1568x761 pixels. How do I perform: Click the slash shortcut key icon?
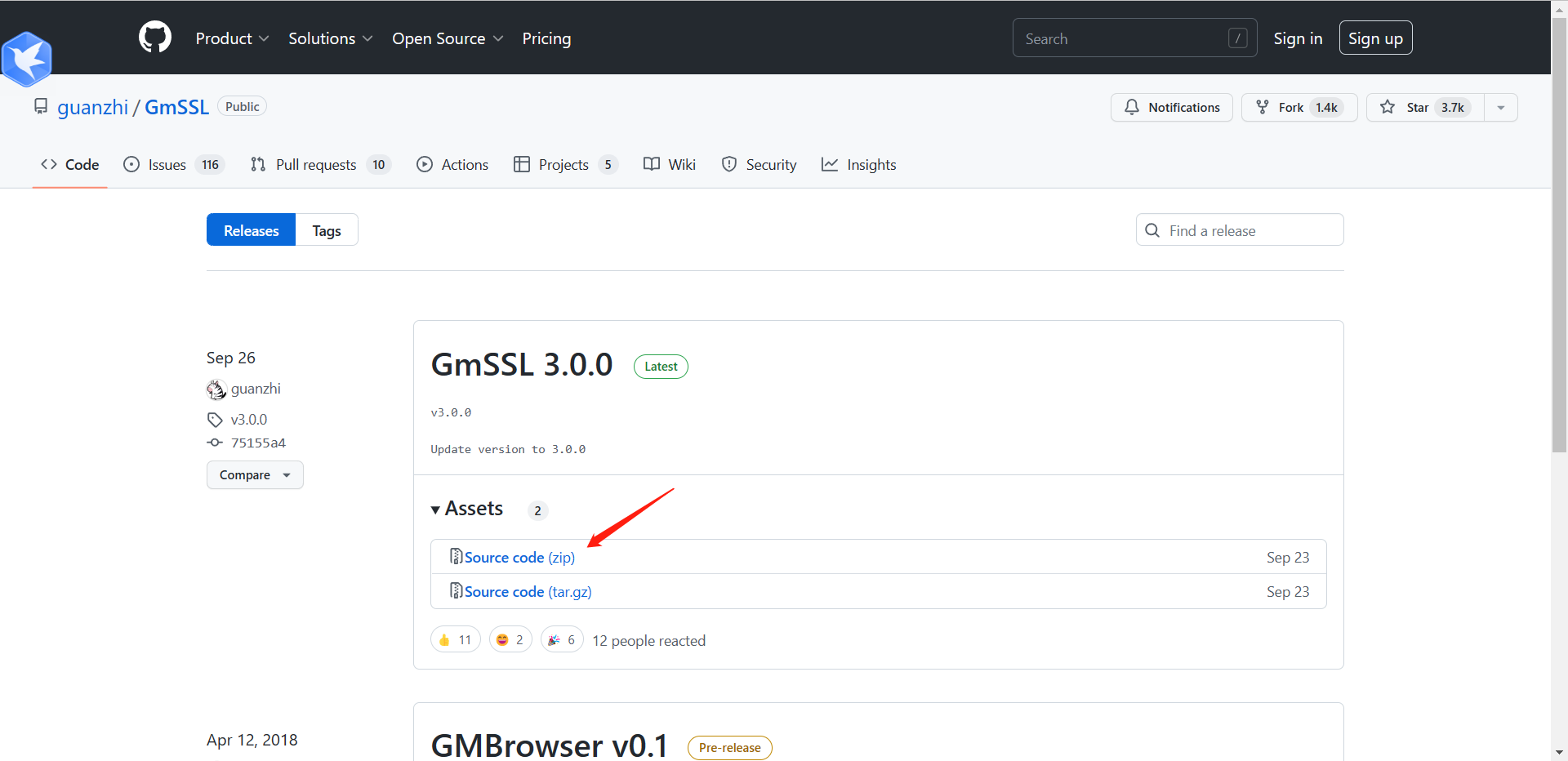click(x=1237, y=38)
